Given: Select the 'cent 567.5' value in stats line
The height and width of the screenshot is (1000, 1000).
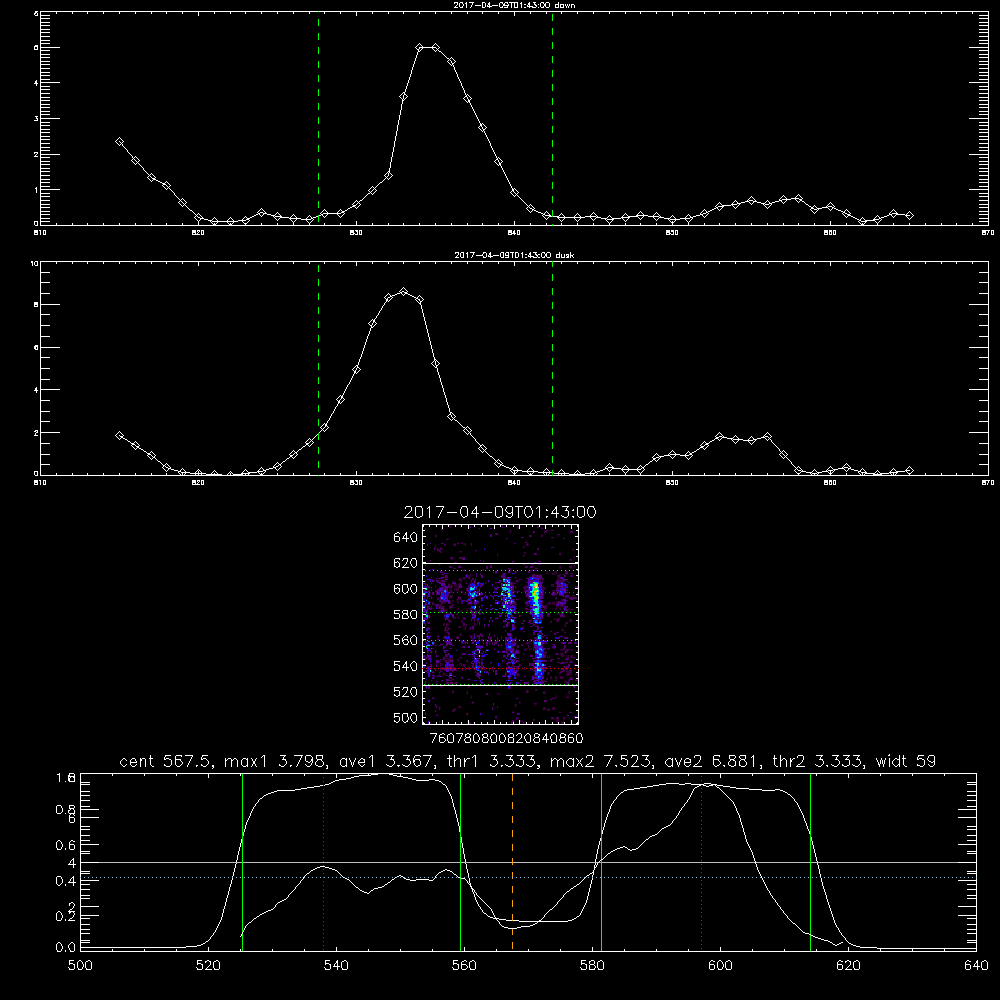Looking at the screenshot, I should pos(165,761).
